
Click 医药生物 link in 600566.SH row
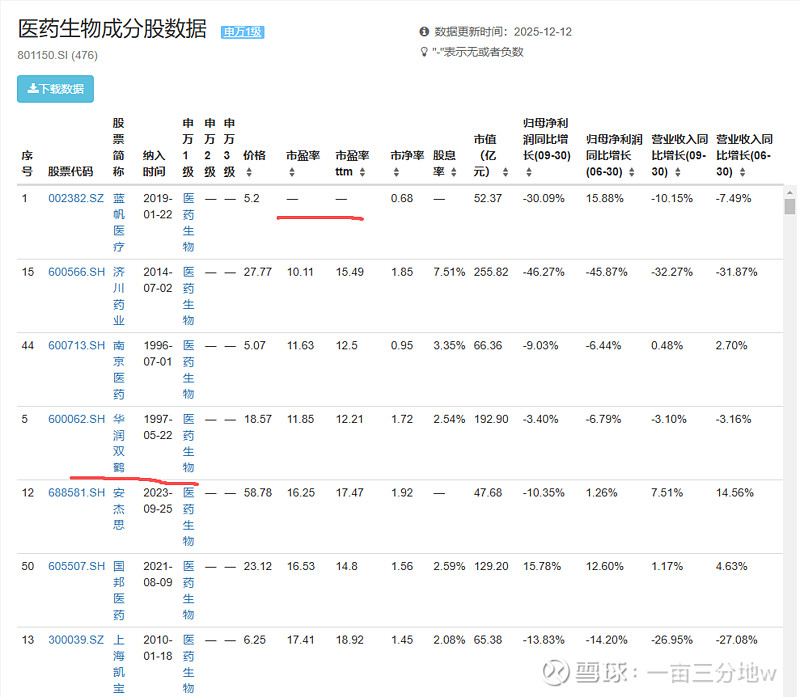click(x=189, y=296)
